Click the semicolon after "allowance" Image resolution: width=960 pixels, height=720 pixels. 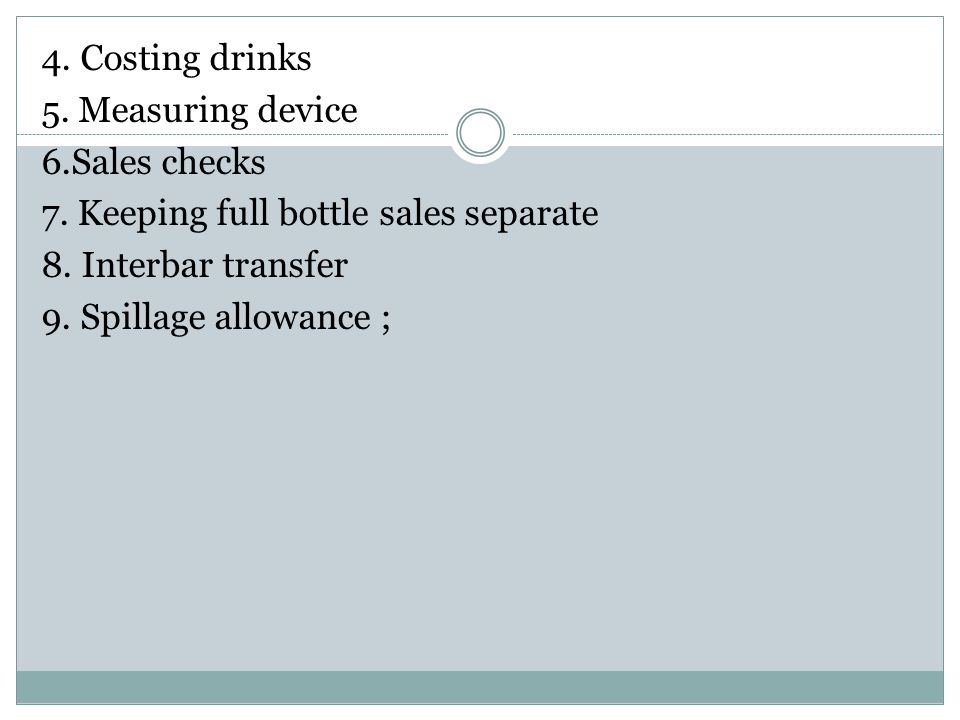point(386,321)
